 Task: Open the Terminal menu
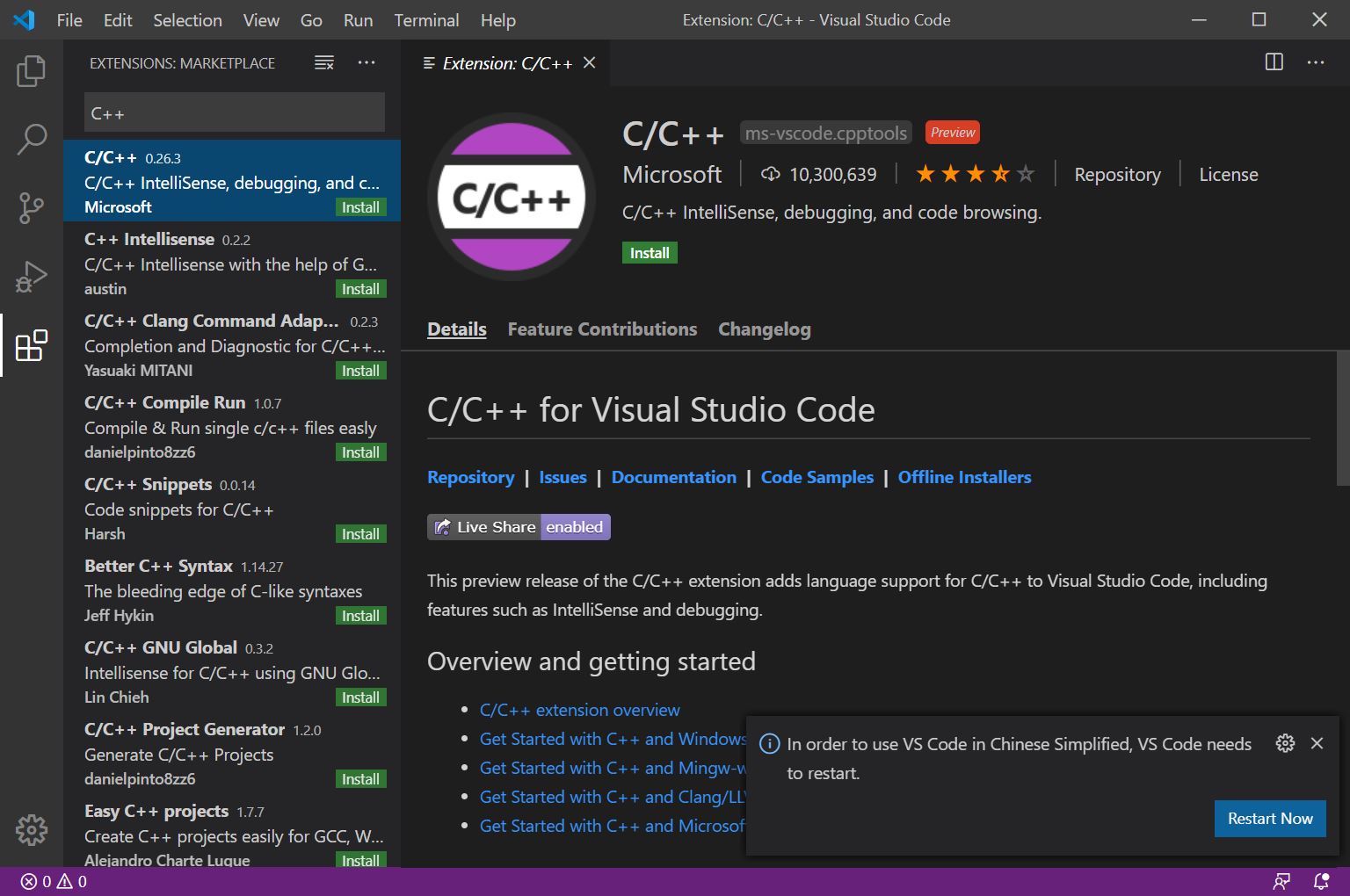[x=426, y=20]
